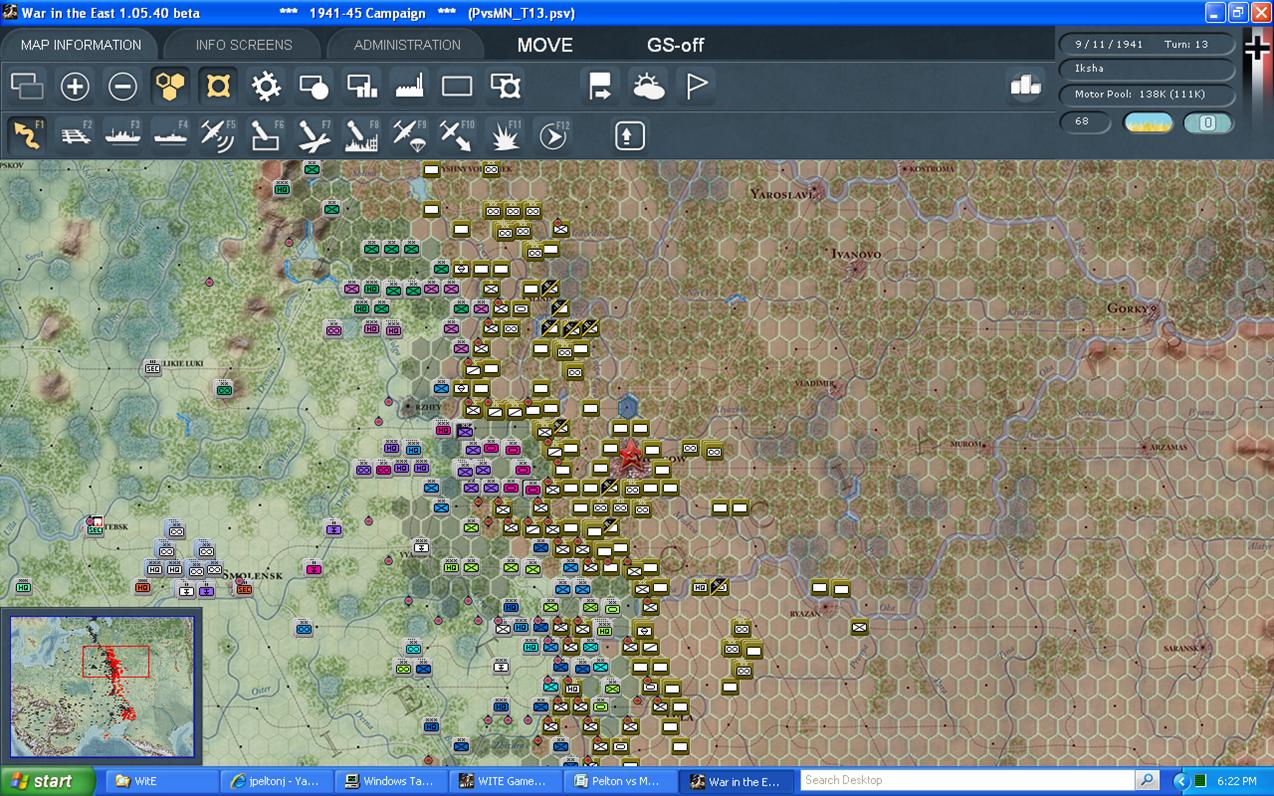Click the flag-with-arrow toolbar icon
This screenshot has width=1274, height=796.
click(600, 86)
